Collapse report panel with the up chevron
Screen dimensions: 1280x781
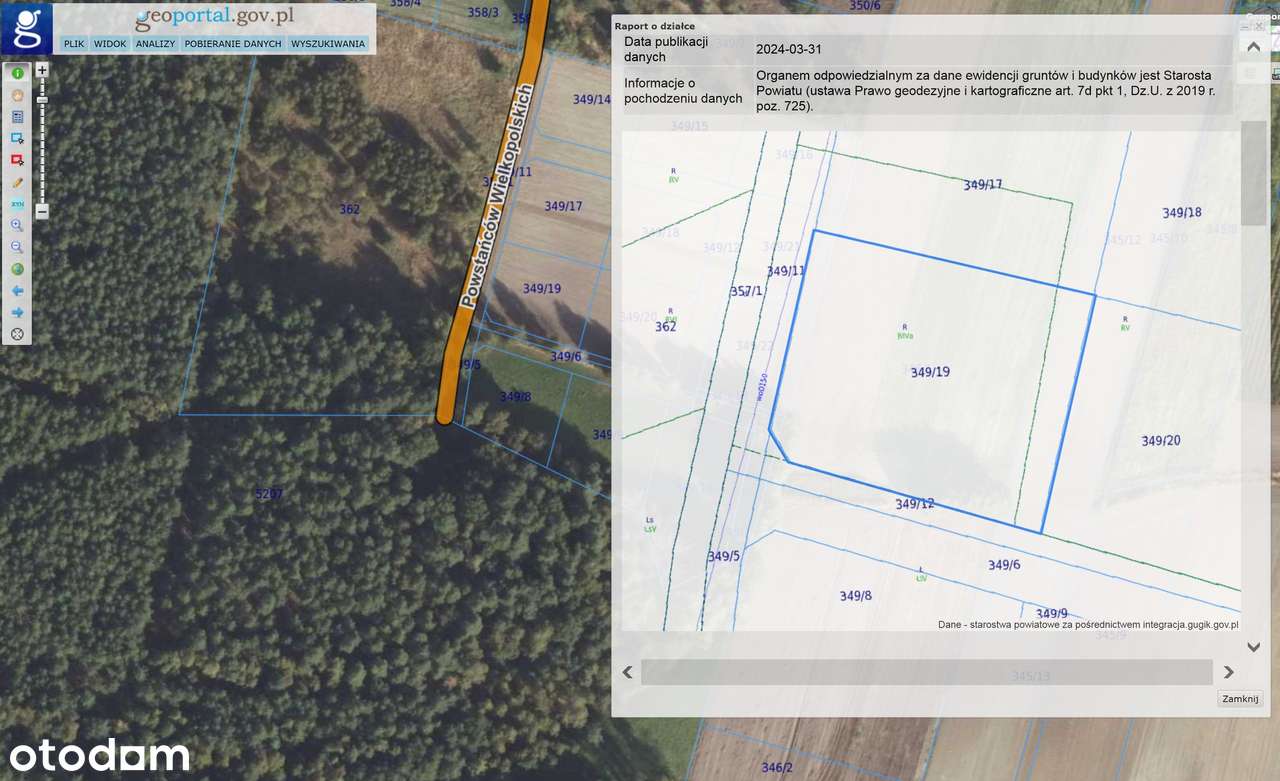pyautogui.click(x=1253, y=46)
